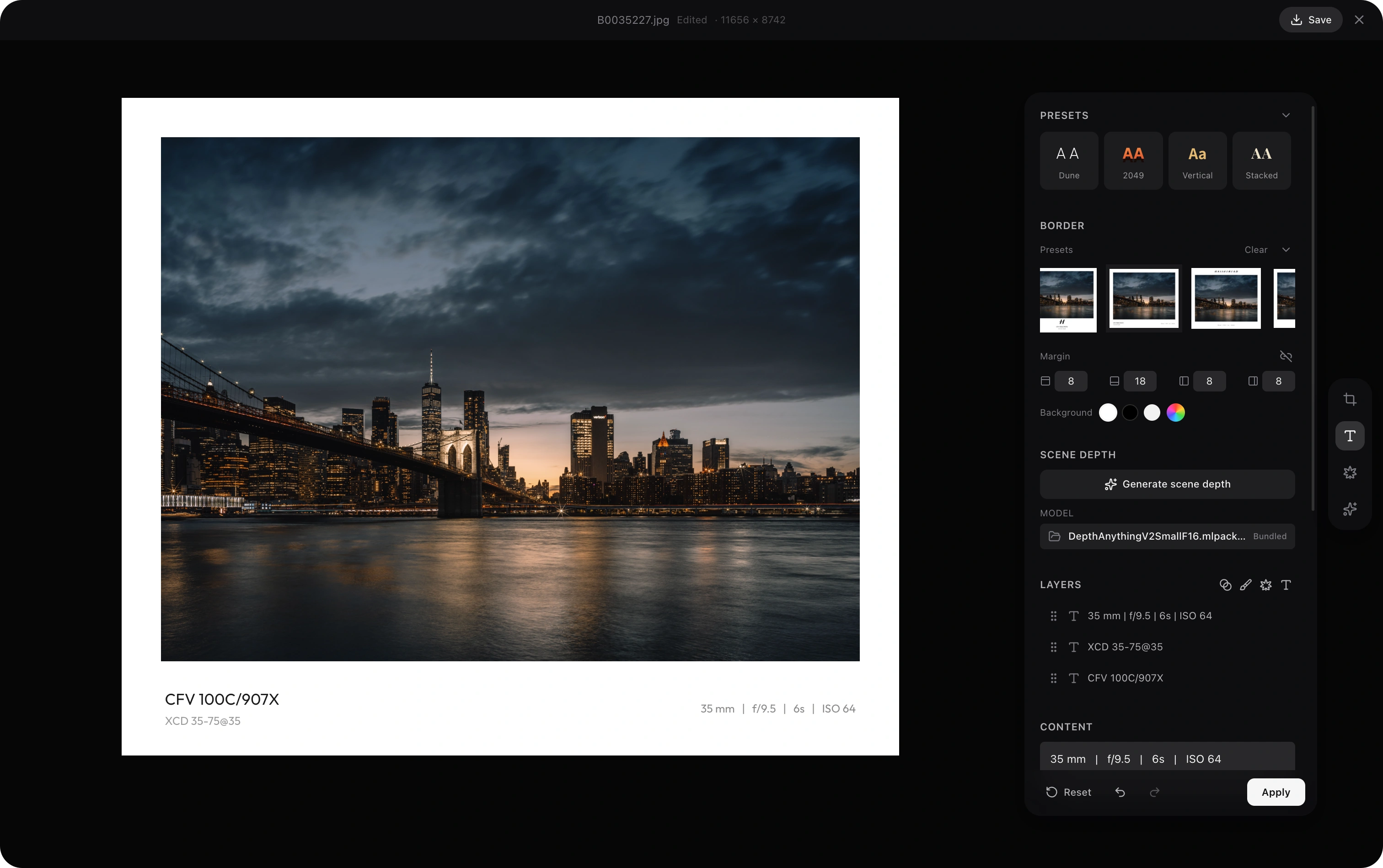Screen dimensions: 1383x868
Task: Select the second border preset thumbnail
Action: pyautogui.click(x=1144, y=299)
